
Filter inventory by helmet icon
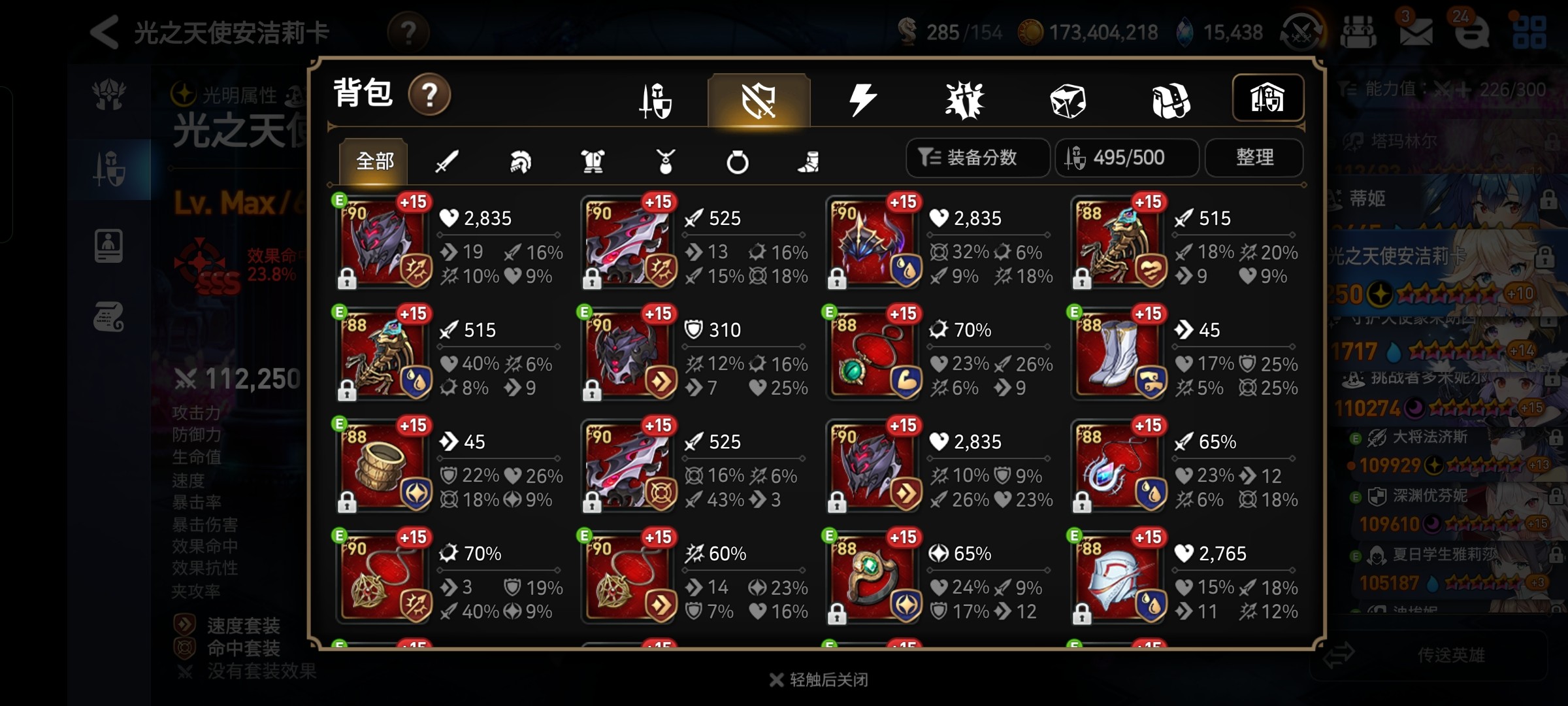click(520, 161)
